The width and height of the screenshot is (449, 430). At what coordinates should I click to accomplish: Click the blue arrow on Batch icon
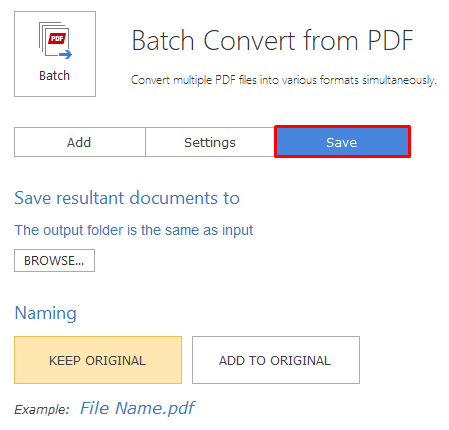(x=66, y=54)
